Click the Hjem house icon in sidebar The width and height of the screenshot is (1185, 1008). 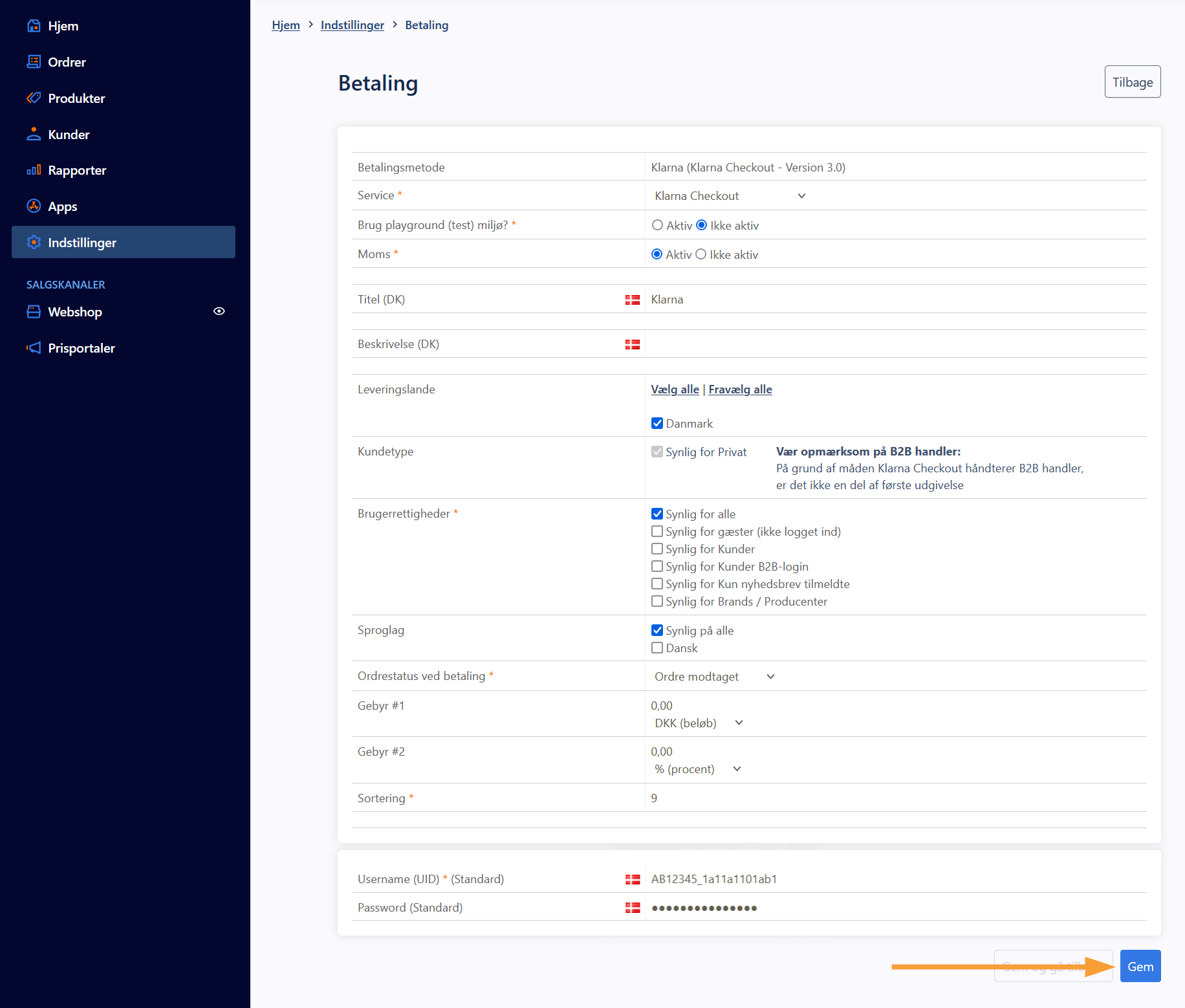click(x=34, y=26)
